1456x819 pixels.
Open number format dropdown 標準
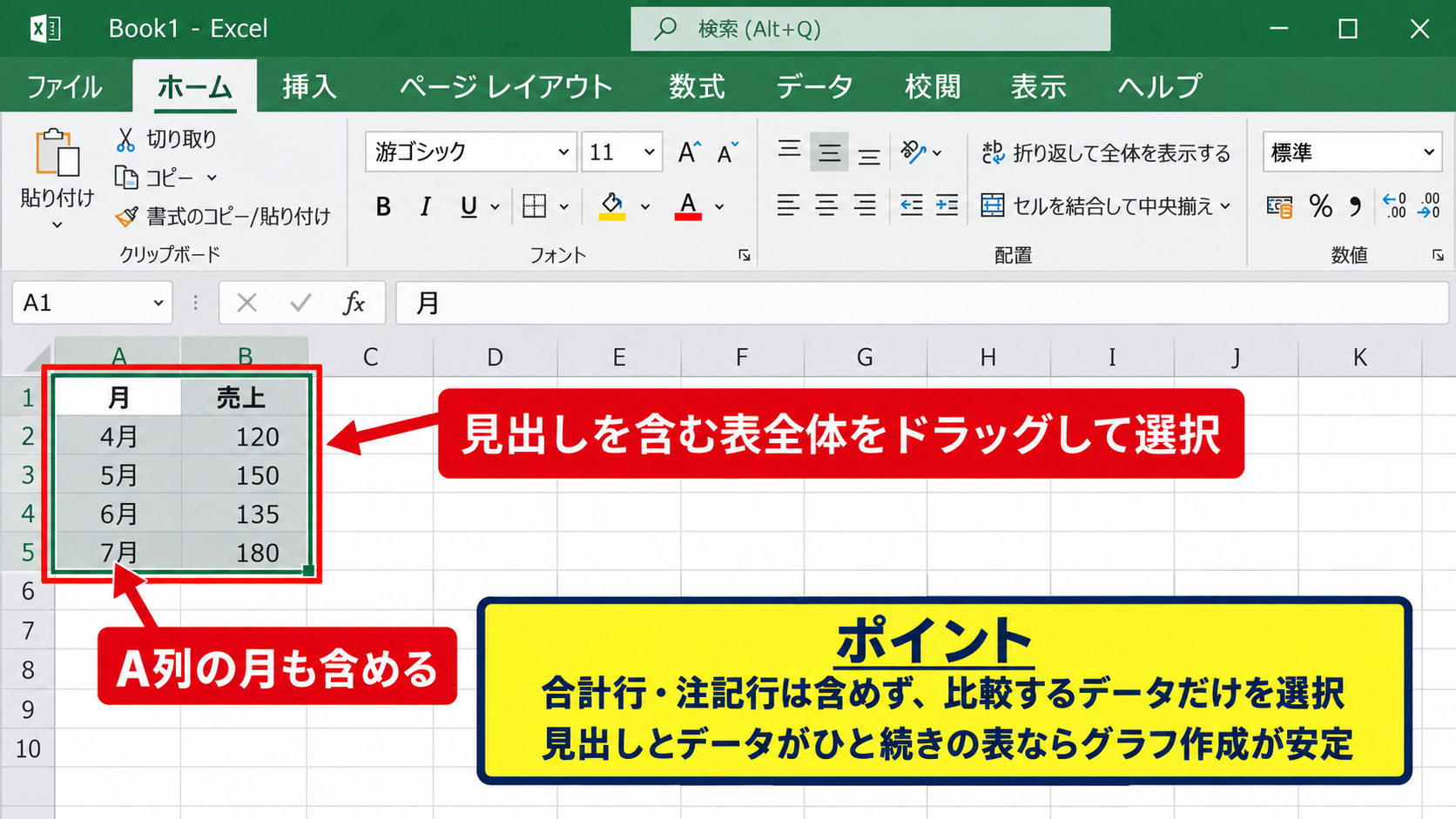point(1429,152)
